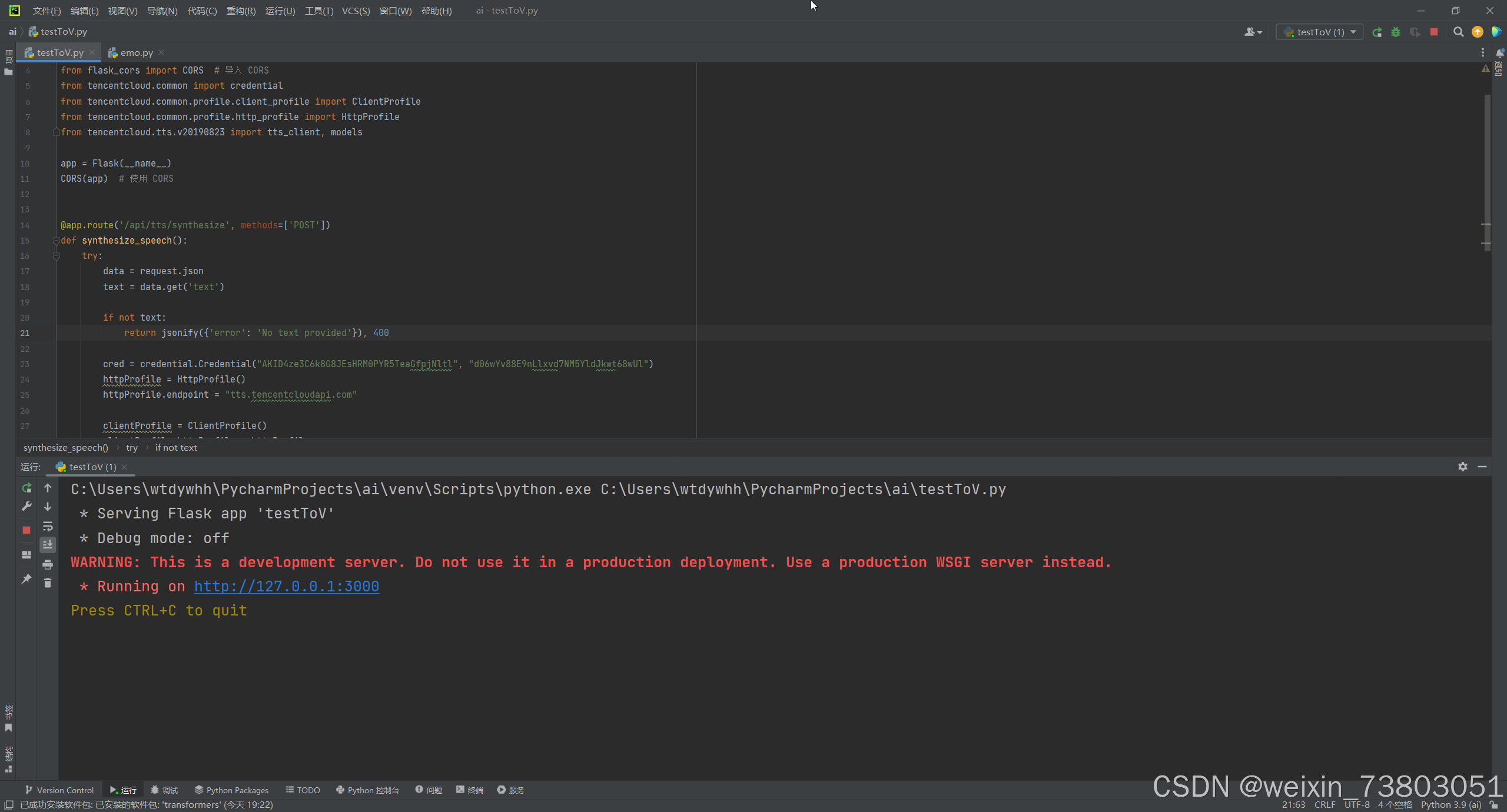Open the 重构(R) menu
Viewport: 1507px width, 812px height.
click(241, 11)
